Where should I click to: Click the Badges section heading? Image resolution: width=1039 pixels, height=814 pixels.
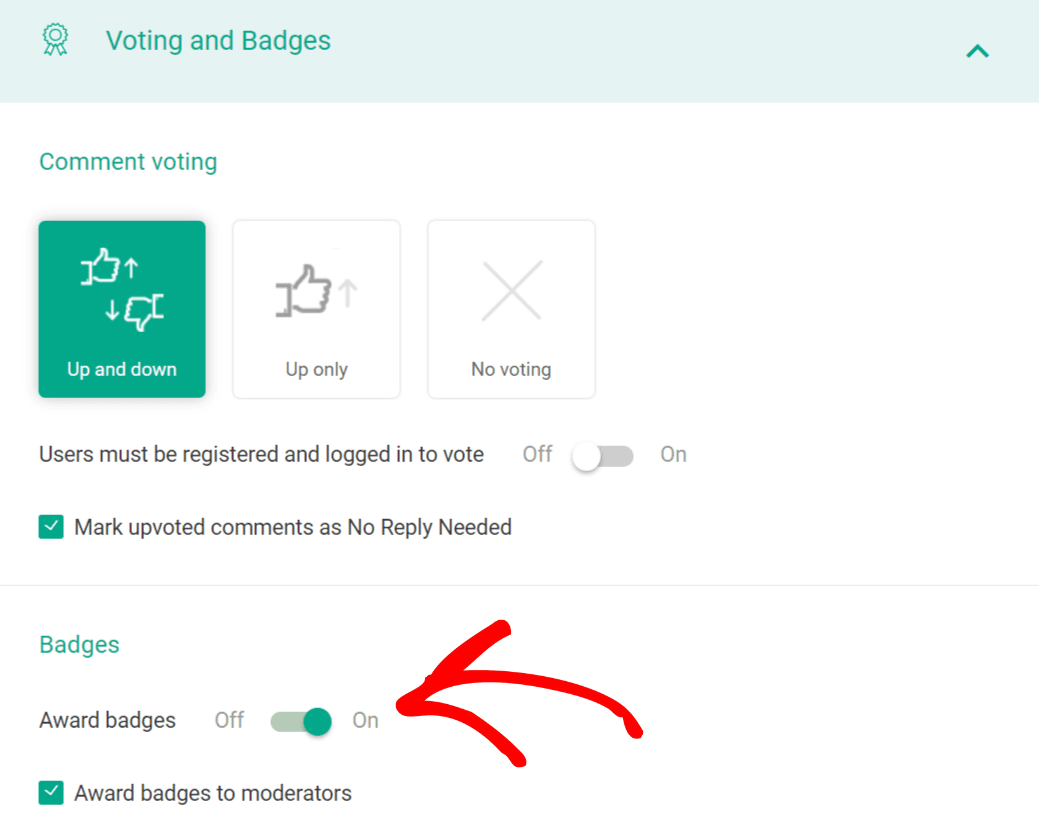79,645
